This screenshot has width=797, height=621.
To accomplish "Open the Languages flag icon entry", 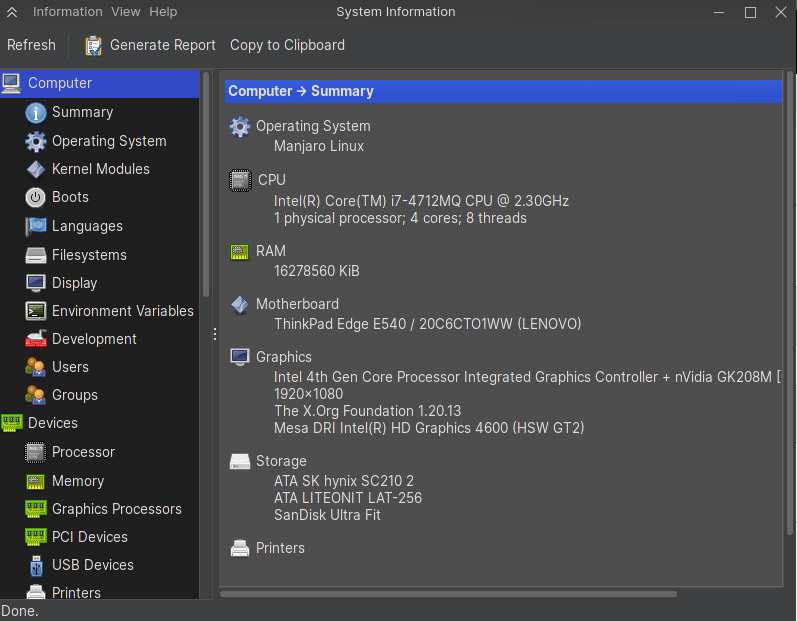I will click(x=36, y=226).
